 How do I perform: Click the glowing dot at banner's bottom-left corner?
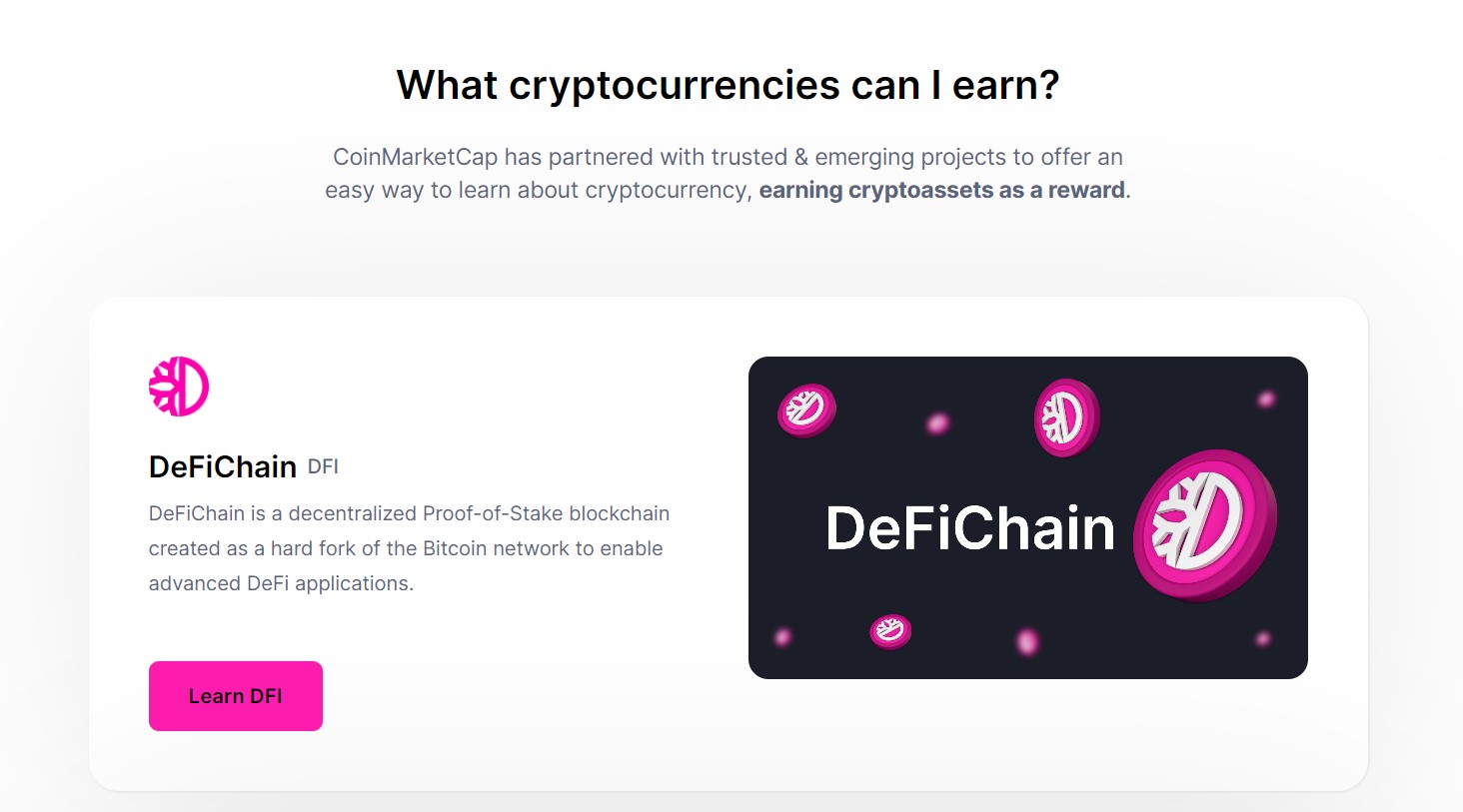pos(783,636)
